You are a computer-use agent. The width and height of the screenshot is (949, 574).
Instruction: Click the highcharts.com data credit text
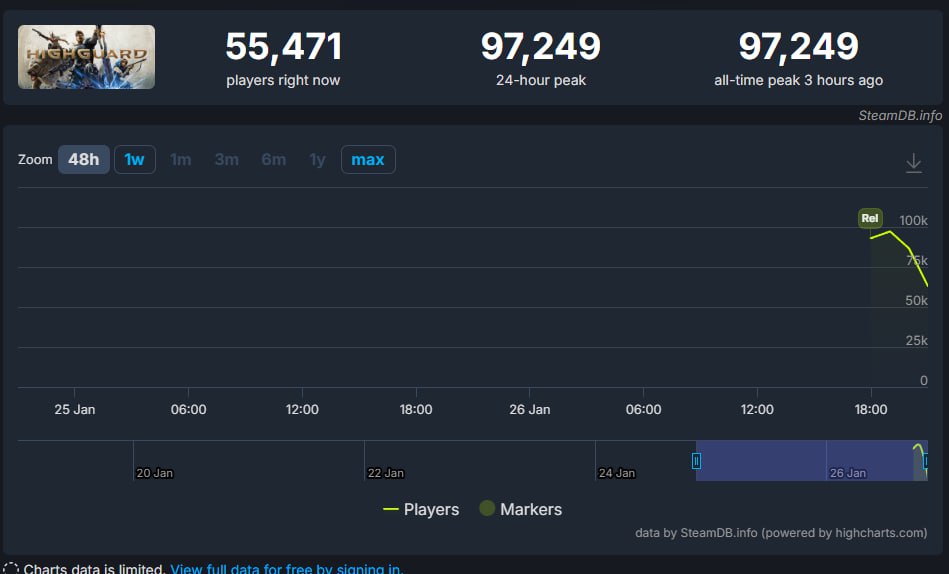pos(781,533)
